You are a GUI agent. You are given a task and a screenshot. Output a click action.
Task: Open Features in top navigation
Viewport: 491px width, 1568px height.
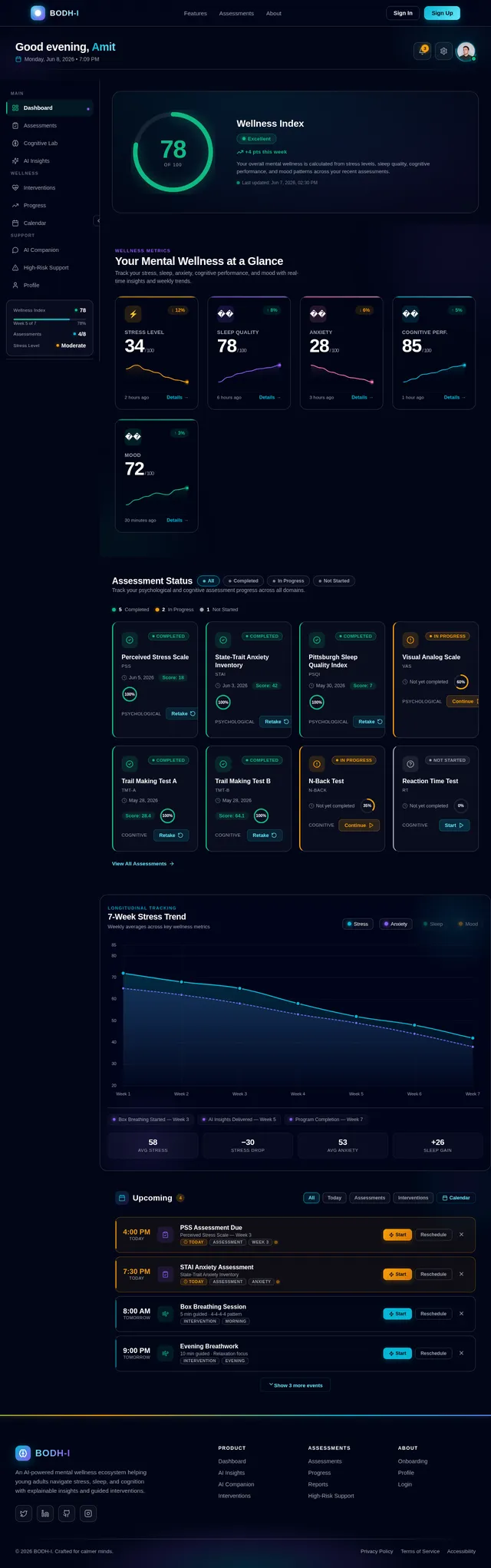point(196,13)
